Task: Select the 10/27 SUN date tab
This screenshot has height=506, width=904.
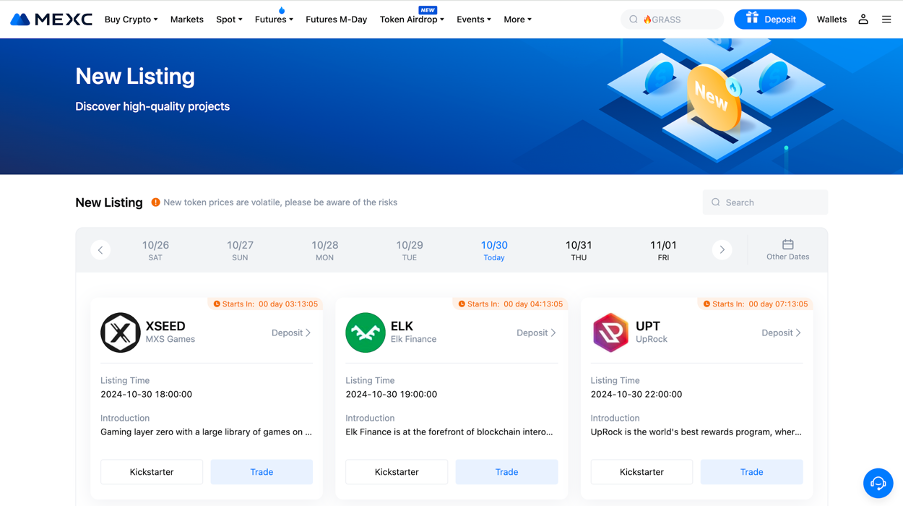Action: (x=240, y=250)
